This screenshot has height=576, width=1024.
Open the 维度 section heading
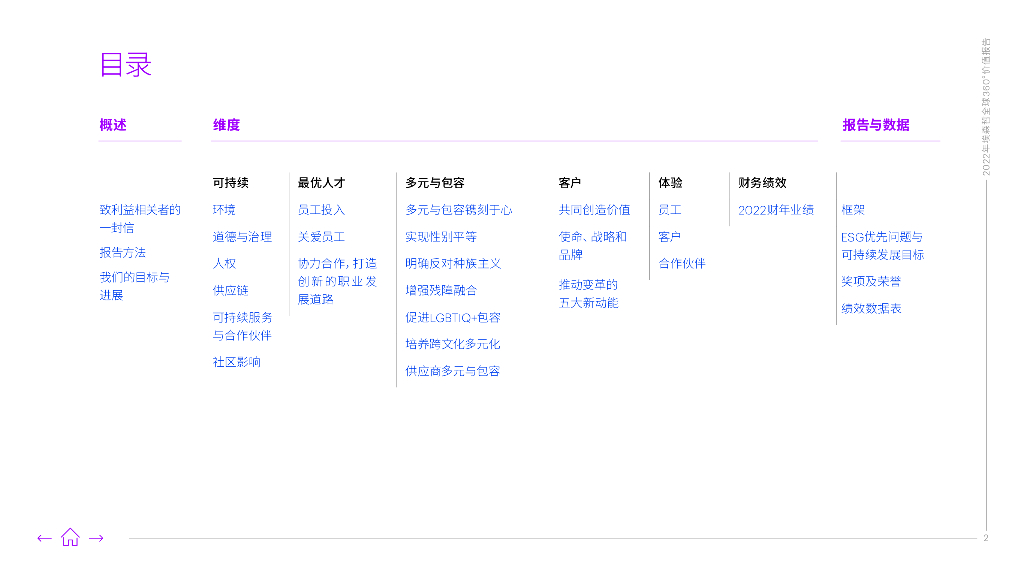tap(227, 125)
